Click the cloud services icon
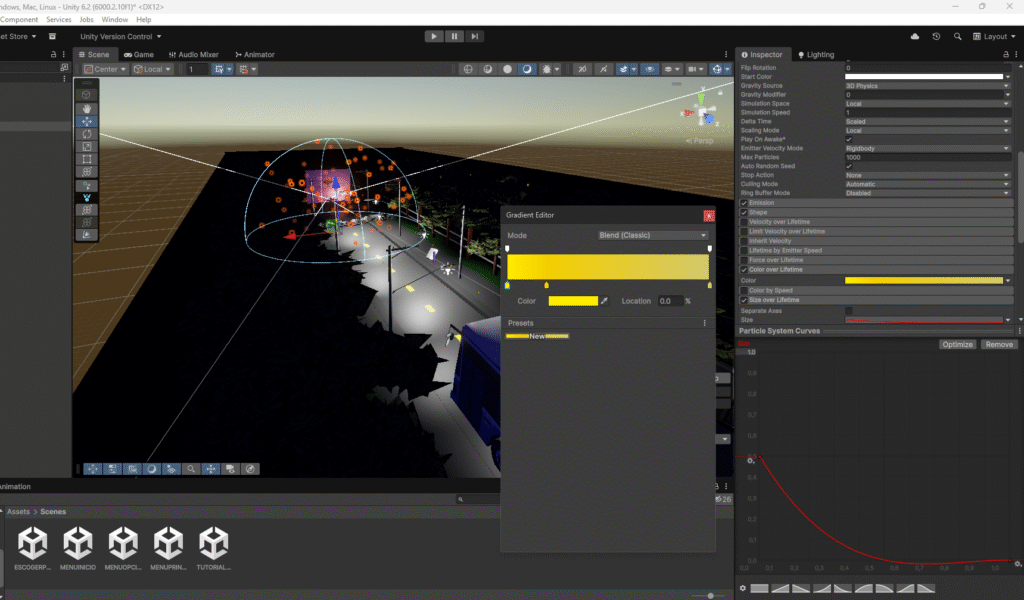Viewport: 1024px width, 600px height. (914, 36)
